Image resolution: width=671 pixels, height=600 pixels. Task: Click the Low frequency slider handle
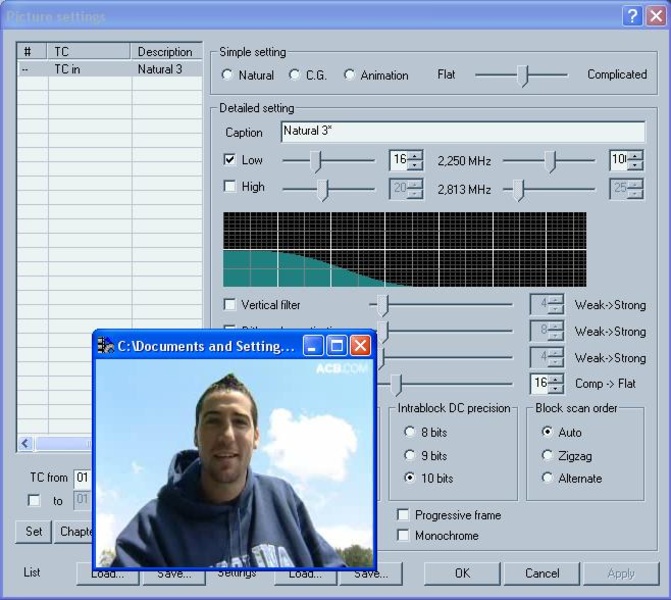(315, 161)
